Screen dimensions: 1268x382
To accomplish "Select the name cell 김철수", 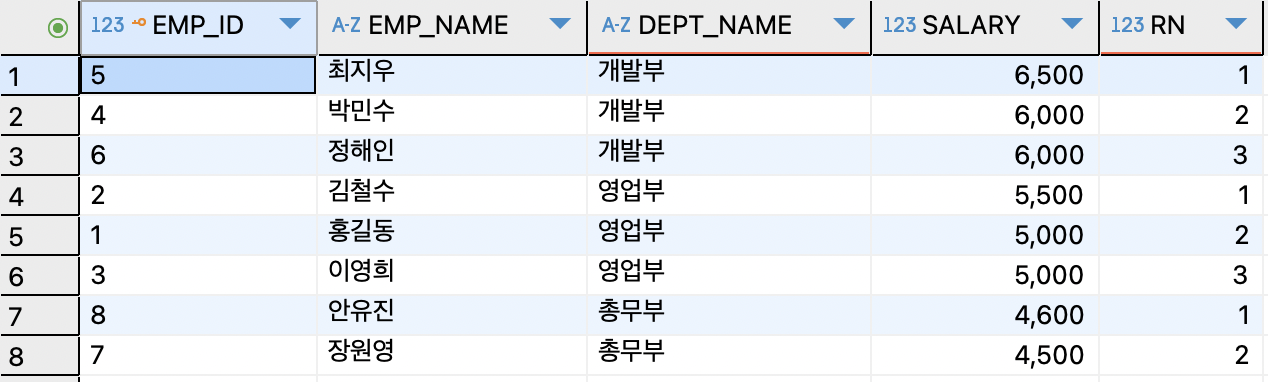I will [453, 195].
